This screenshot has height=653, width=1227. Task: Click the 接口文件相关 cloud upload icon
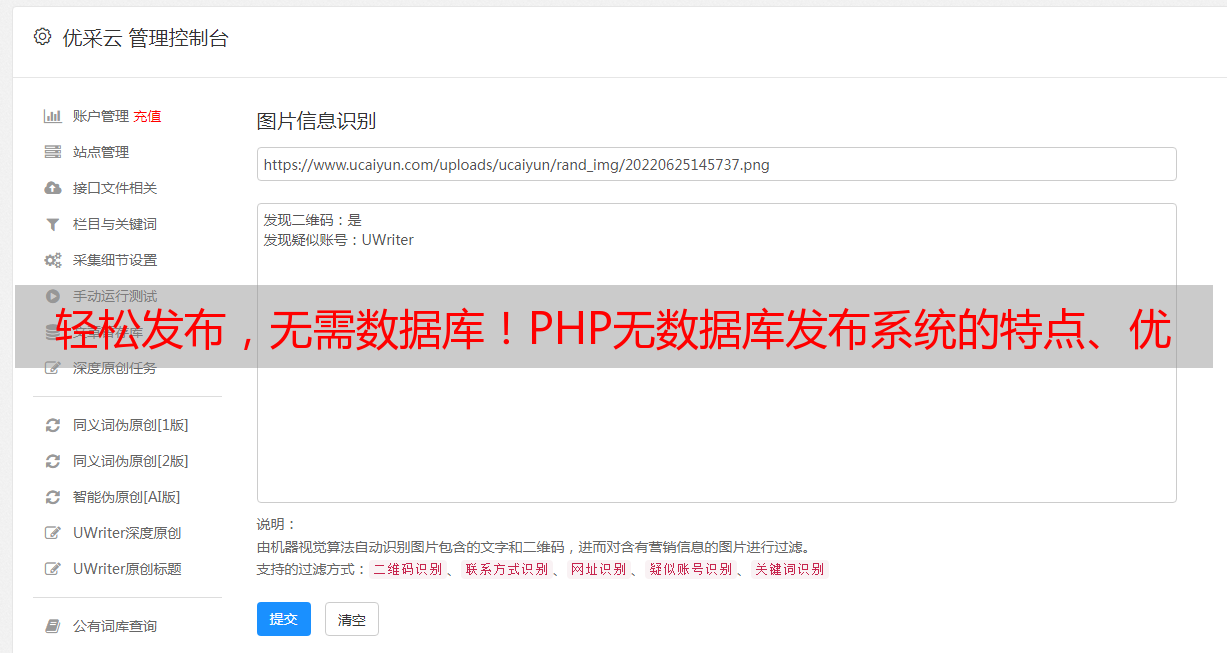[53, 188]
